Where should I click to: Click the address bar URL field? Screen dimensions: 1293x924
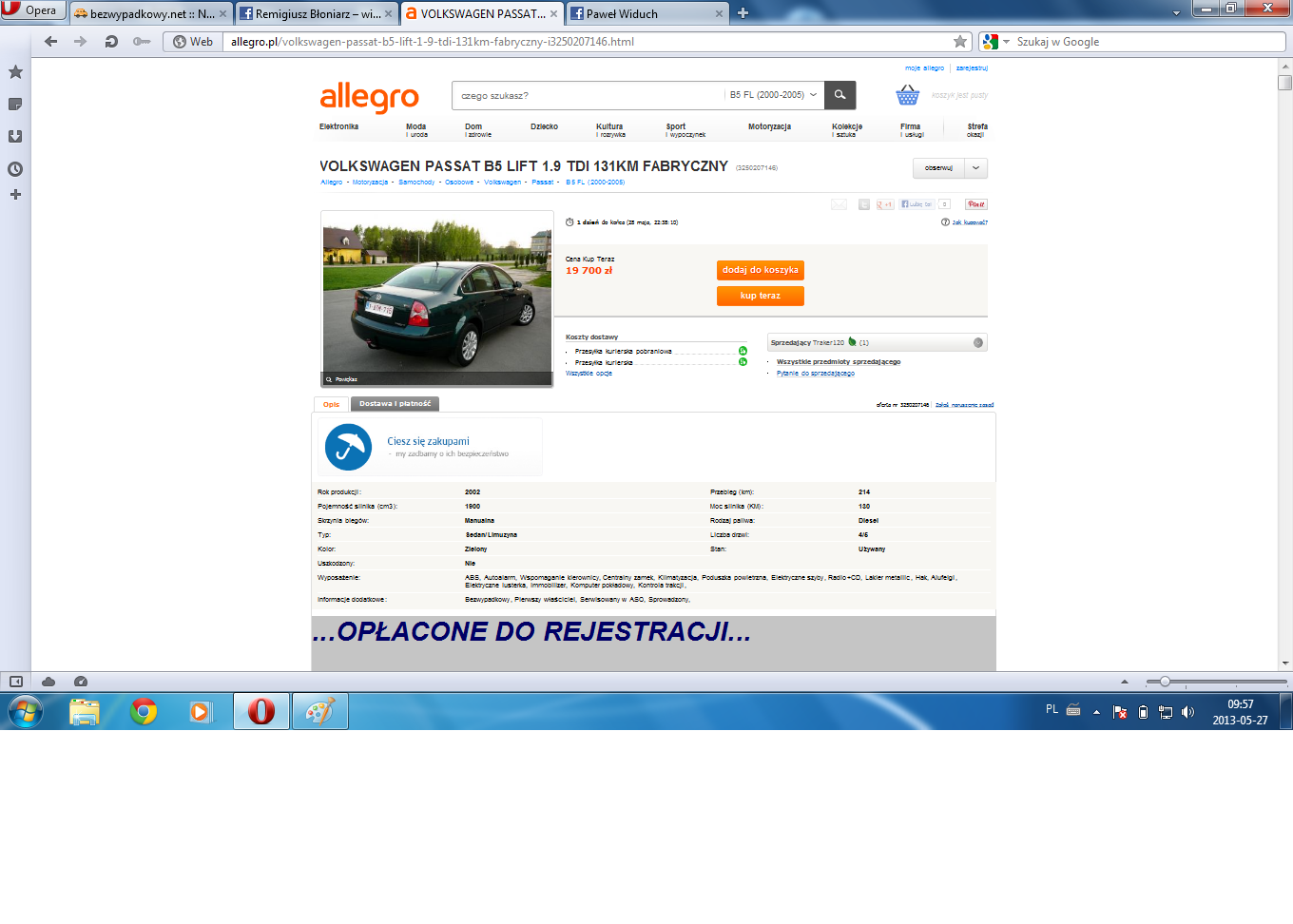point(589,42)
